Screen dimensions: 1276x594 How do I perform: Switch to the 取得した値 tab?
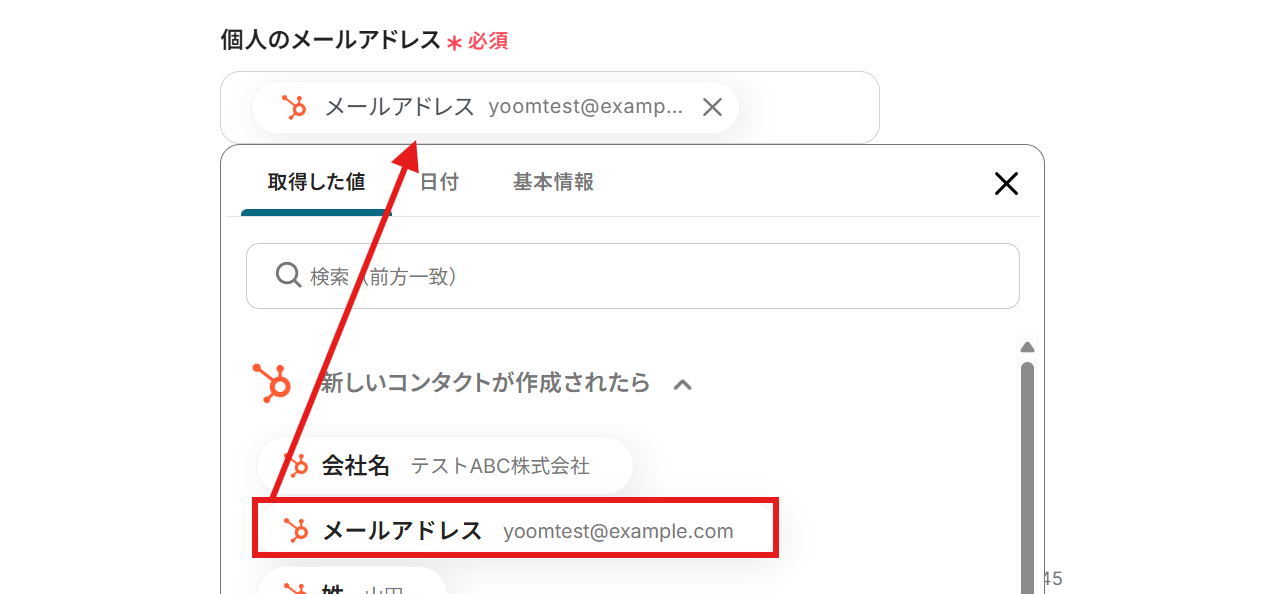point(316,182)
